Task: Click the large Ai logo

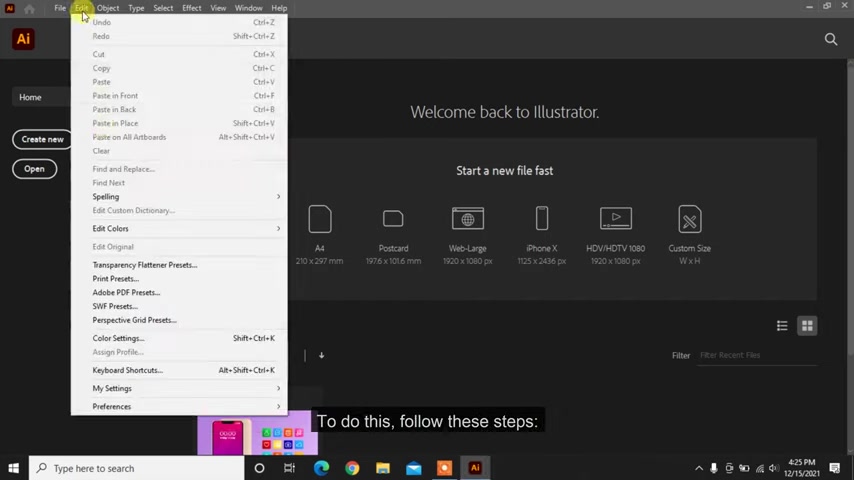Action: point(23,39)
